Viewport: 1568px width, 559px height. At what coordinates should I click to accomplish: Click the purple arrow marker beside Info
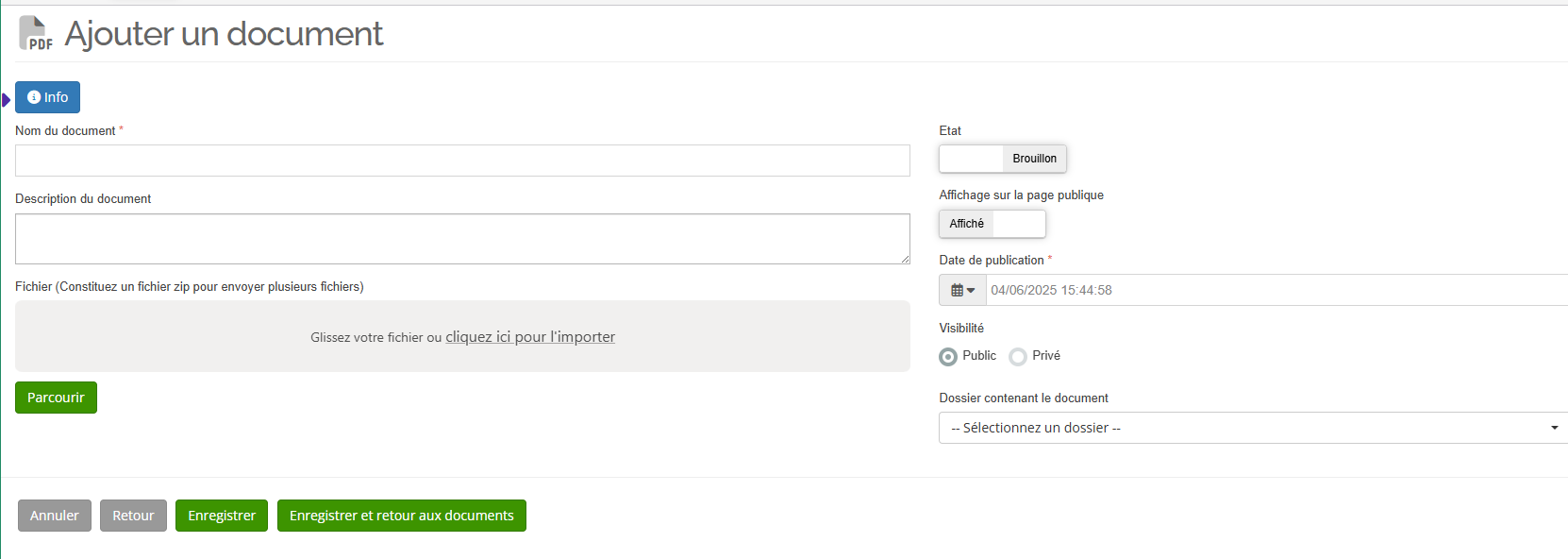6,99
